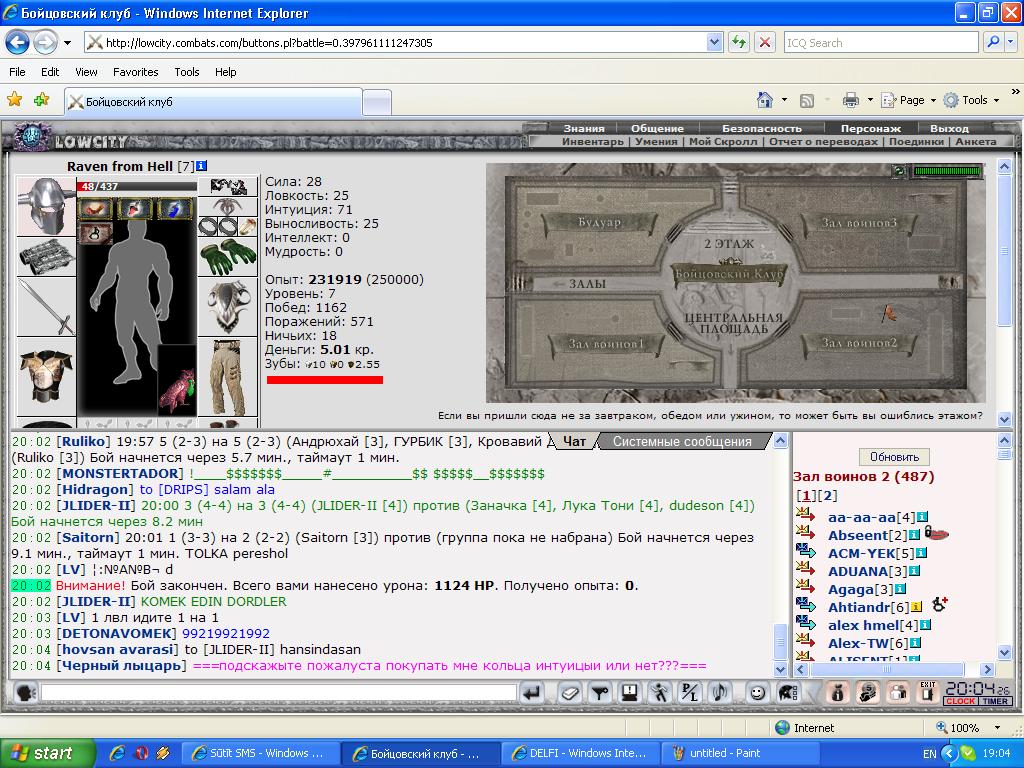This screenshot has height=768, width=1024.
Task: Click the eraser icon to clear chat
Action: click(x=569, y=692)
